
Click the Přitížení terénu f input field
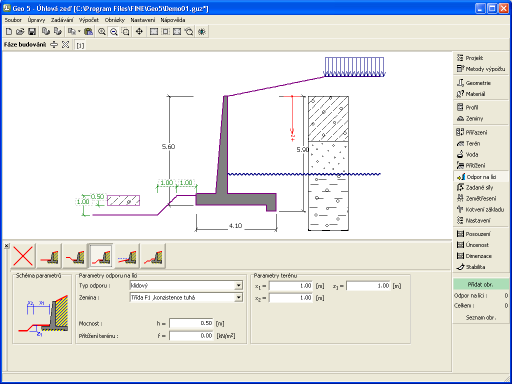point(191,336)
